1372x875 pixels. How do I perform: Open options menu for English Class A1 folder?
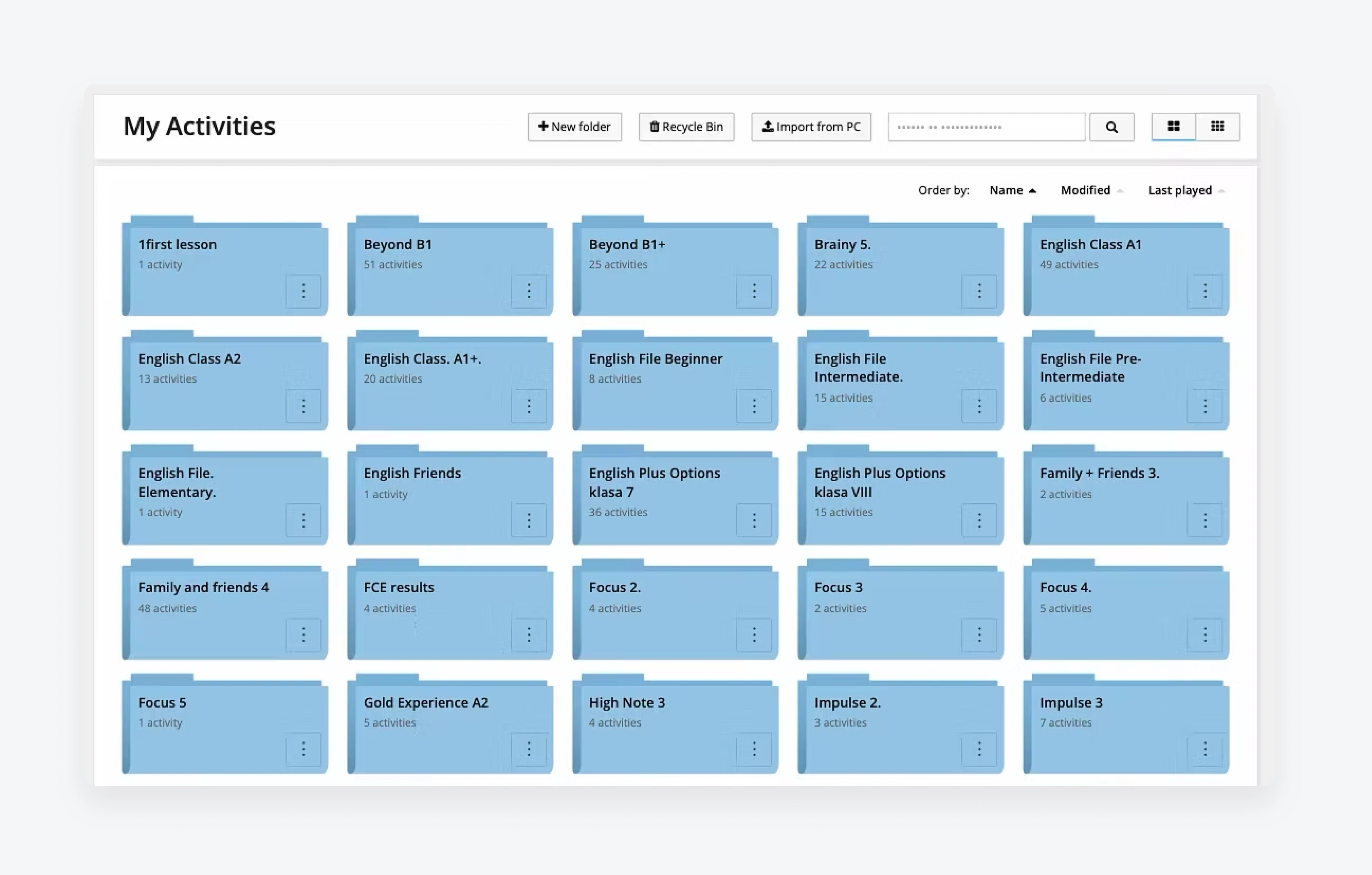[x=1205, y=291]
